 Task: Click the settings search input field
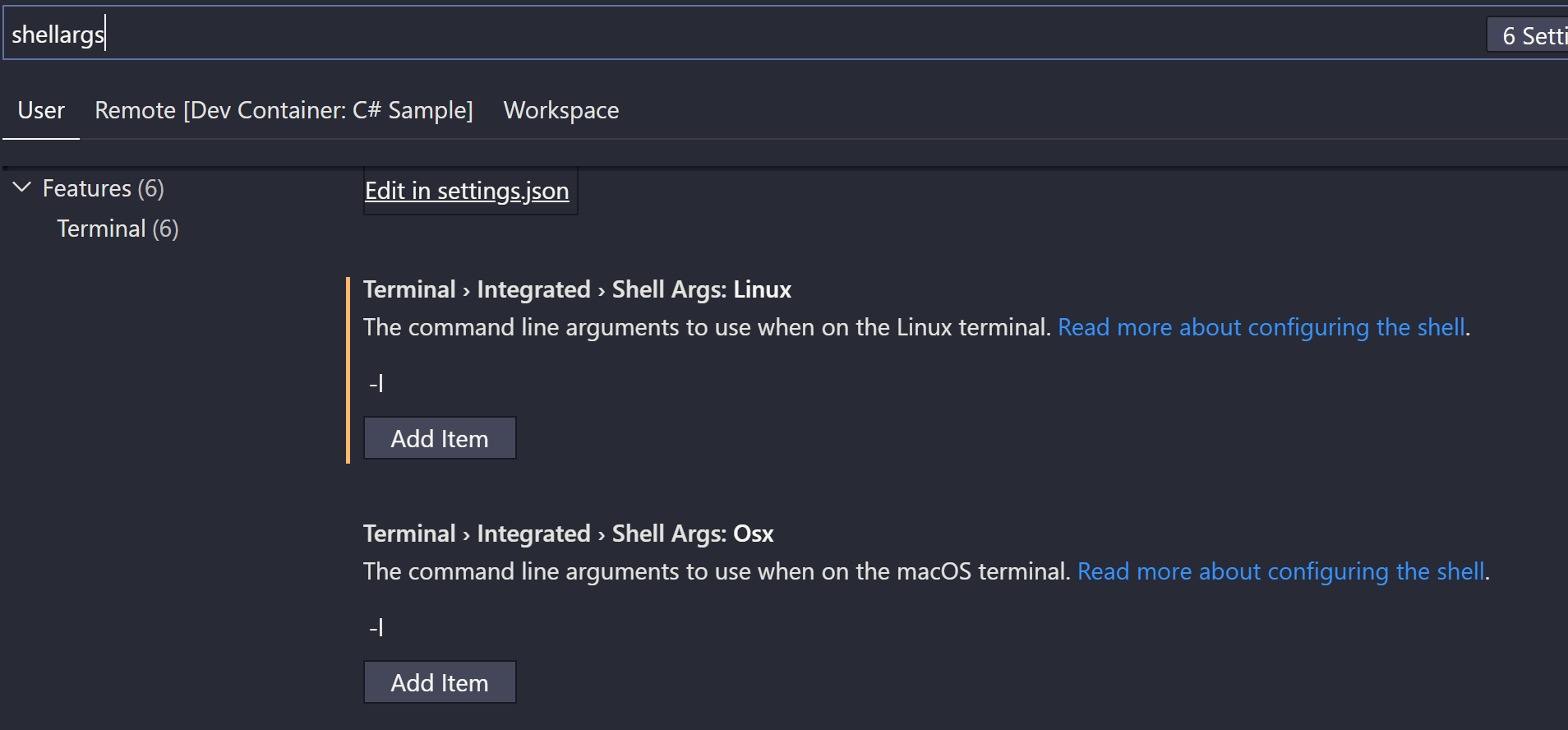pyautogui.click(x=493, y=33)
